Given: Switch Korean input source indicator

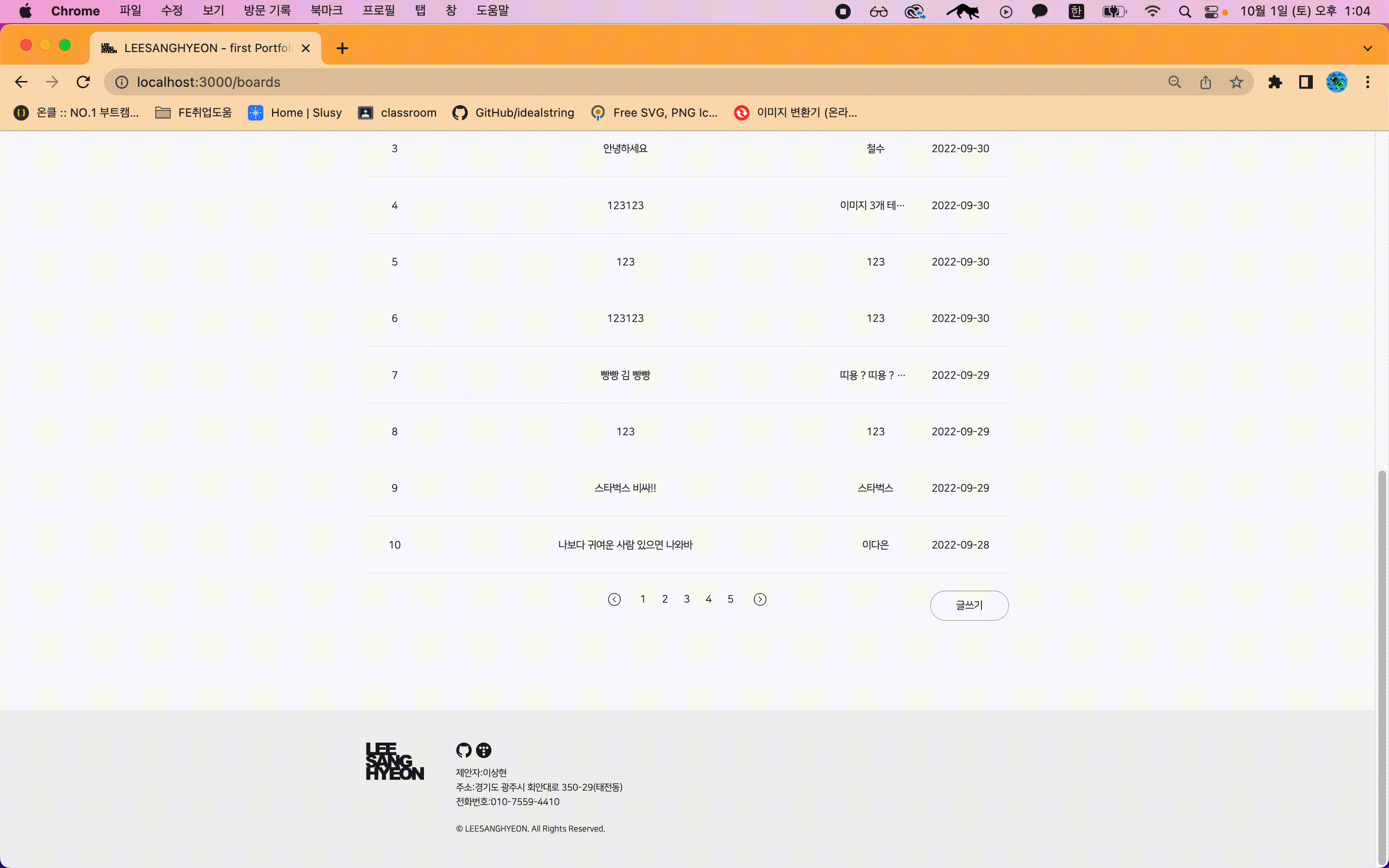Looking at the screenshot, I should (1076, 12).
